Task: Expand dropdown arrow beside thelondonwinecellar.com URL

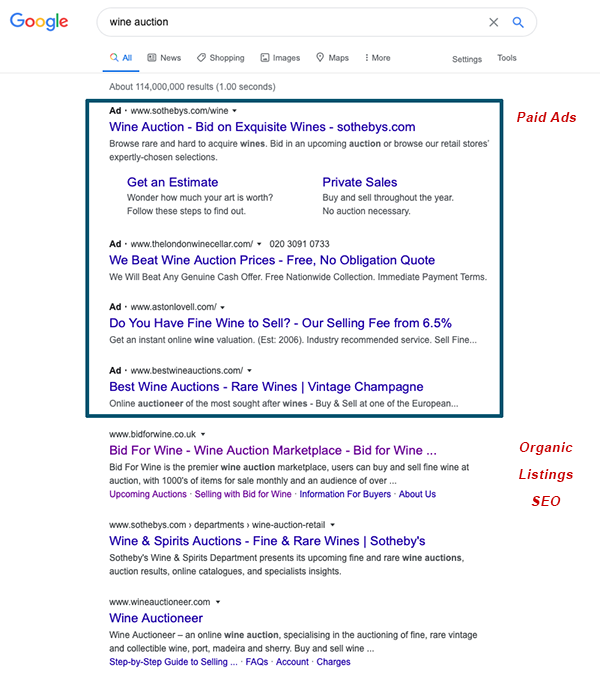Action: pyautogui.click(x=259, y=244)
